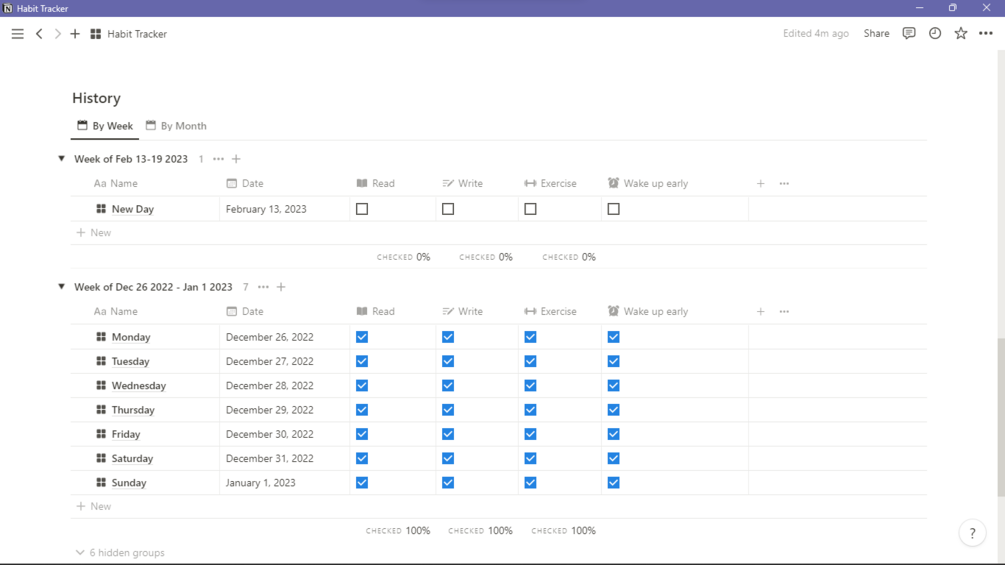Uncheck Sunday's Wake up early checkbox

pos(614,483)
